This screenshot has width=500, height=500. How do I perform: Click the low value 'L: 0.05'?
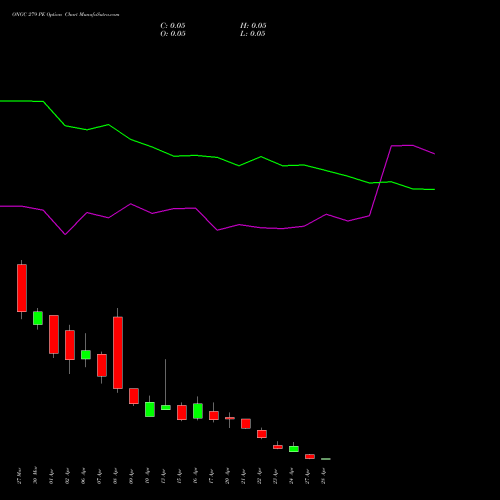(x=253, y=34)
